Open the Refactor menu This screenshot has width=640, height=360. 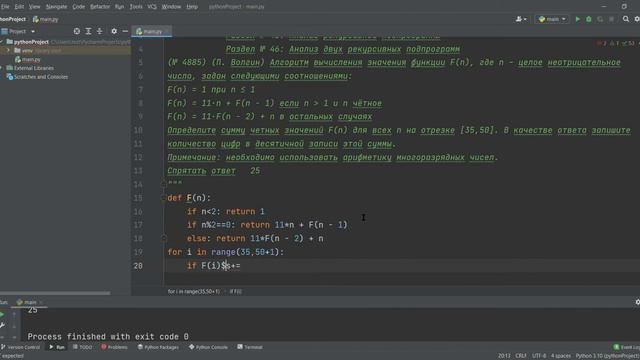[x=100, y=7]
